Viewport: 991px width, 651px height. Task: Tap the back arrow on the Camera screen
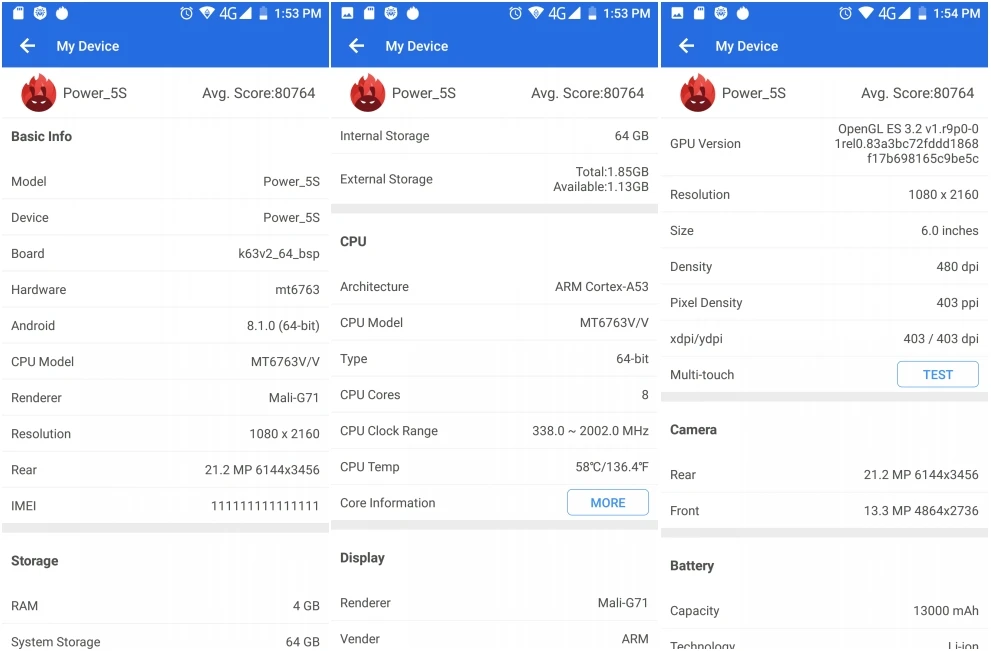click(x=686, y=46)
